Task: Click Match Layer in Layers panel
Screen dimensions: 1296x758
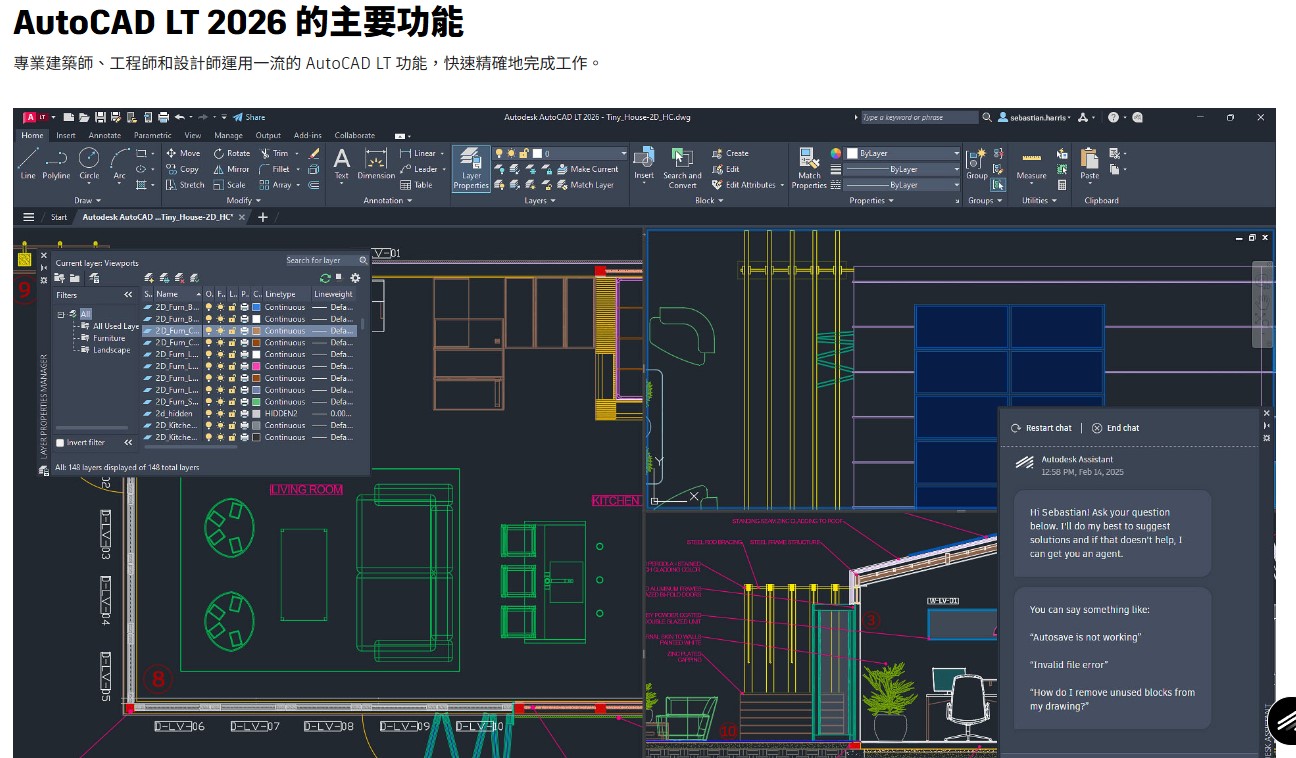Action: coord(585,185)
